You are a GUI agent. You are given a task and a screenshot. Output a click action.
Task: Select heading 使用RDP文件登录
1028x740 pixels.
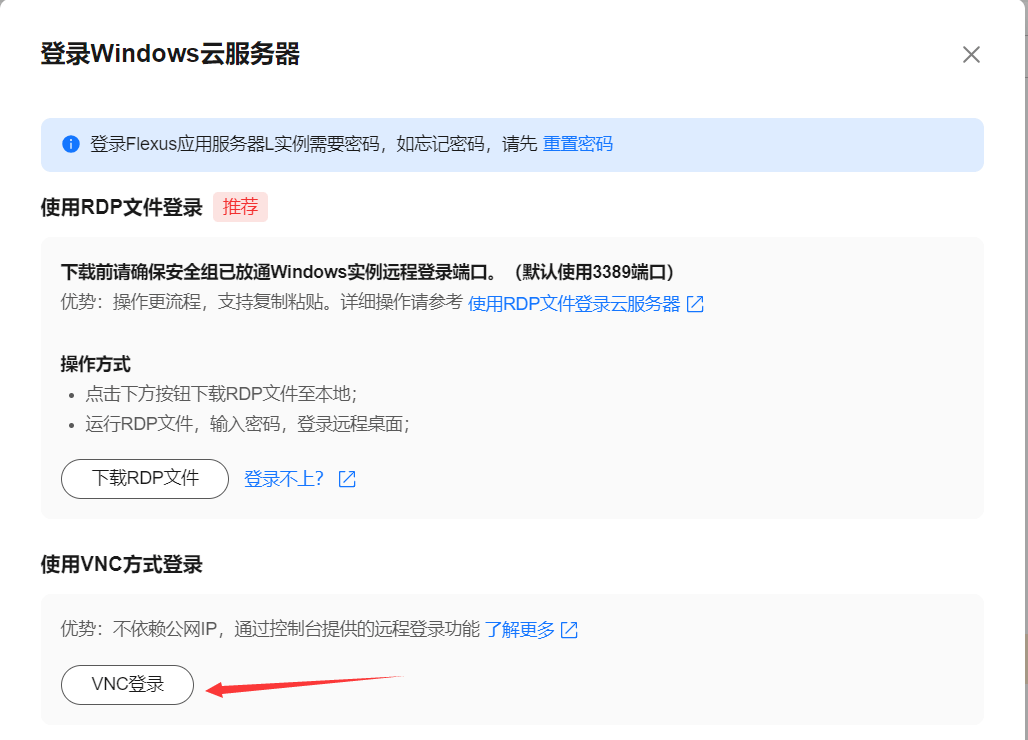tap(121, 207)
